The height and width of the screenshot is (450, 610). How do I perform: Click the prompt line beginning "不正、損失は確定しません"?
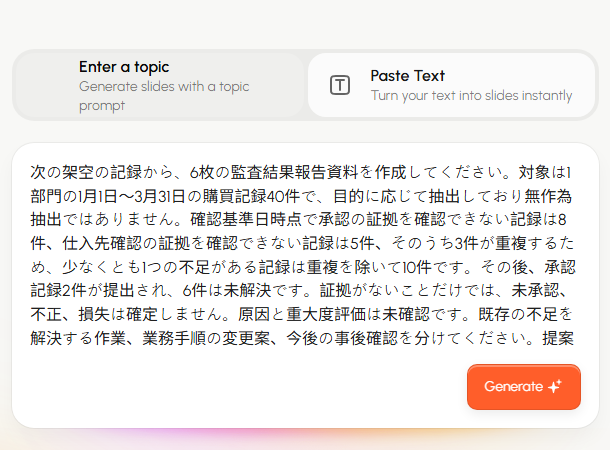[301, 315]
